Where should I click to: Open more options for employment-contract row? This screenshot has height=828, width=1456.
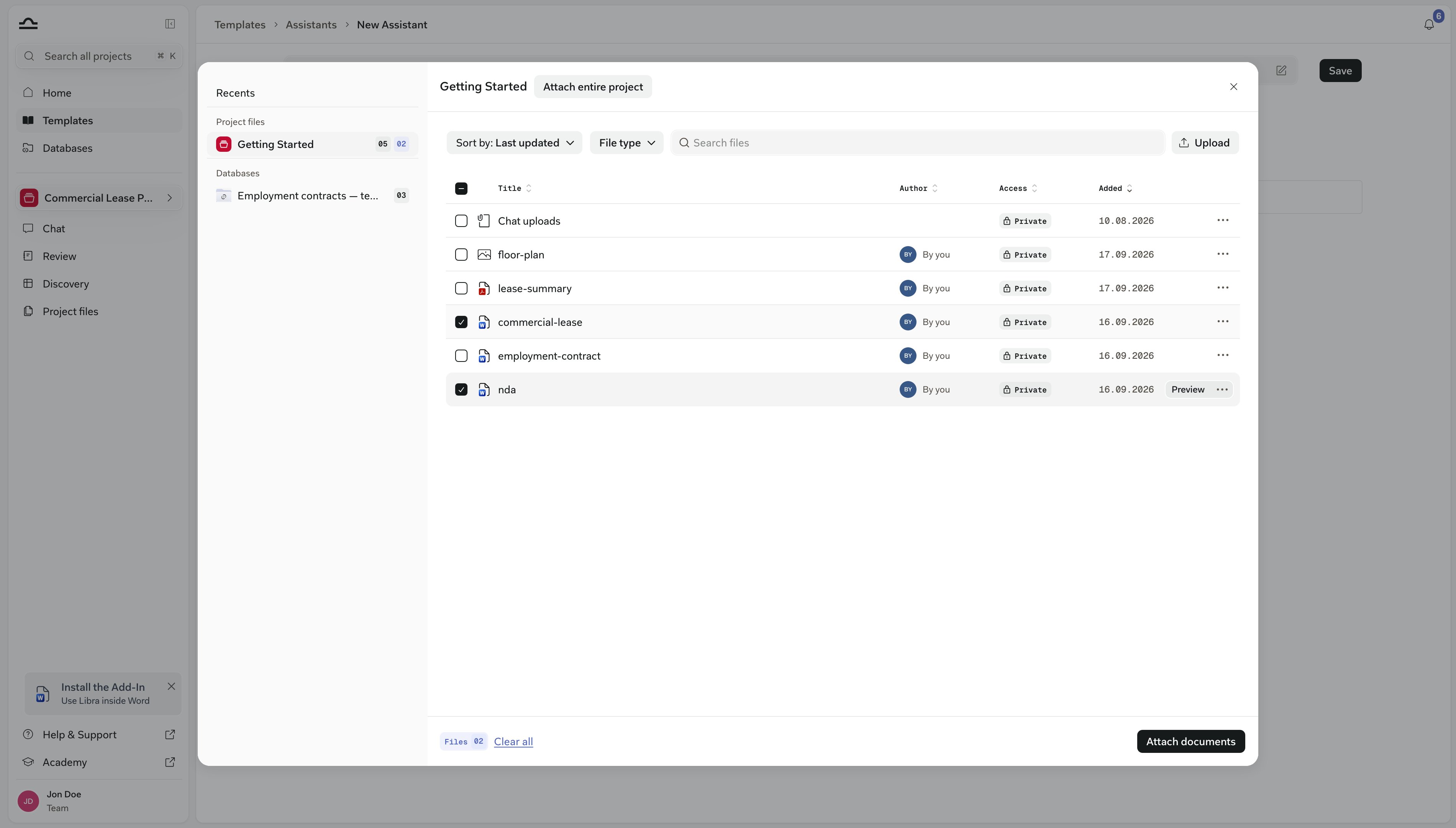1222,355
